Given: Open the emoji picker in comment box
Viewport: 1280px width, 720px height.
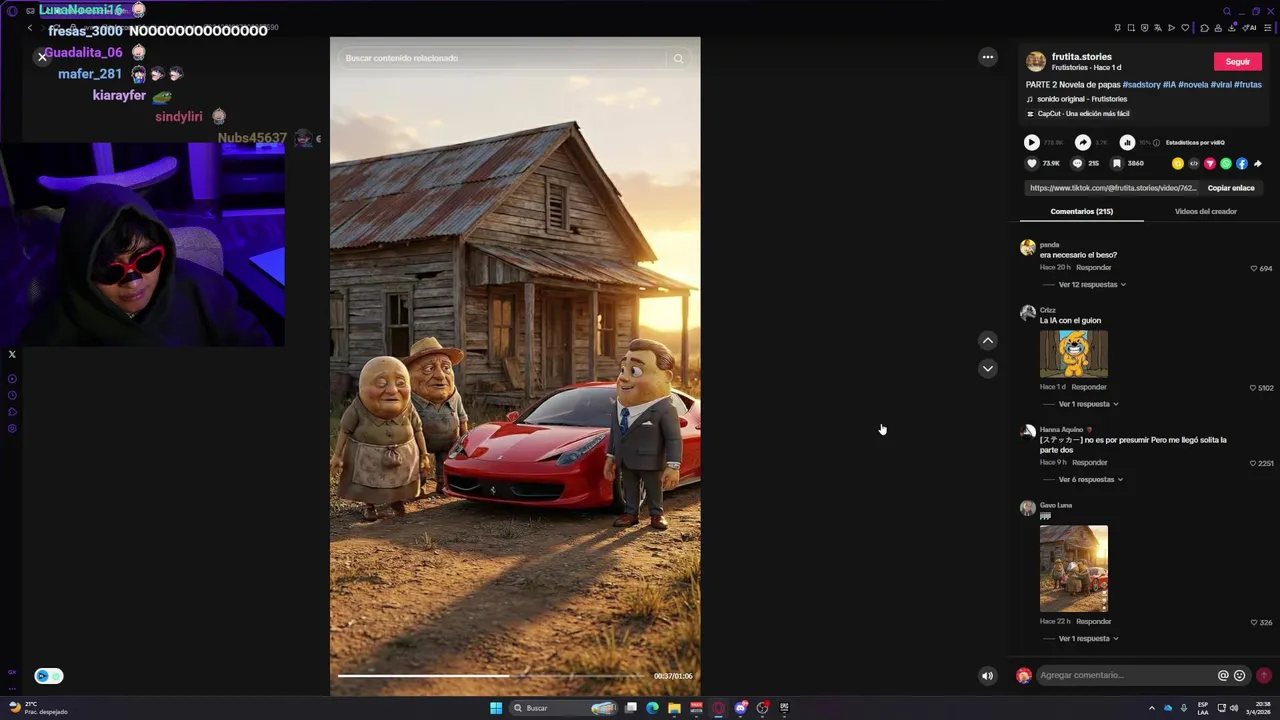Looking at the screenshot, I should coord(1240,676).
